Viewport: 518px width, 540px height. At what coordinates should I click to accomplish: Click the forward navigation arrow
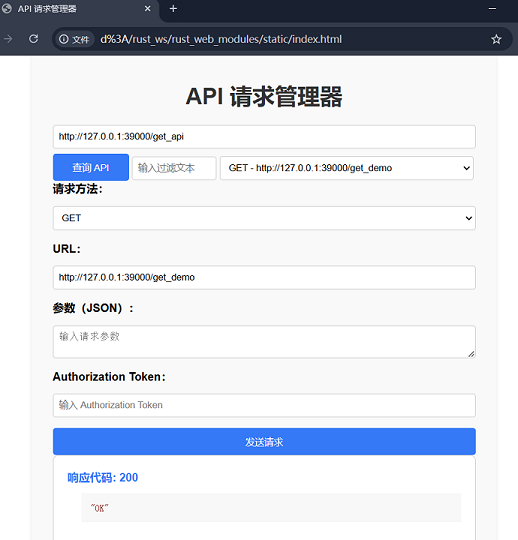[x=8, y=39]
